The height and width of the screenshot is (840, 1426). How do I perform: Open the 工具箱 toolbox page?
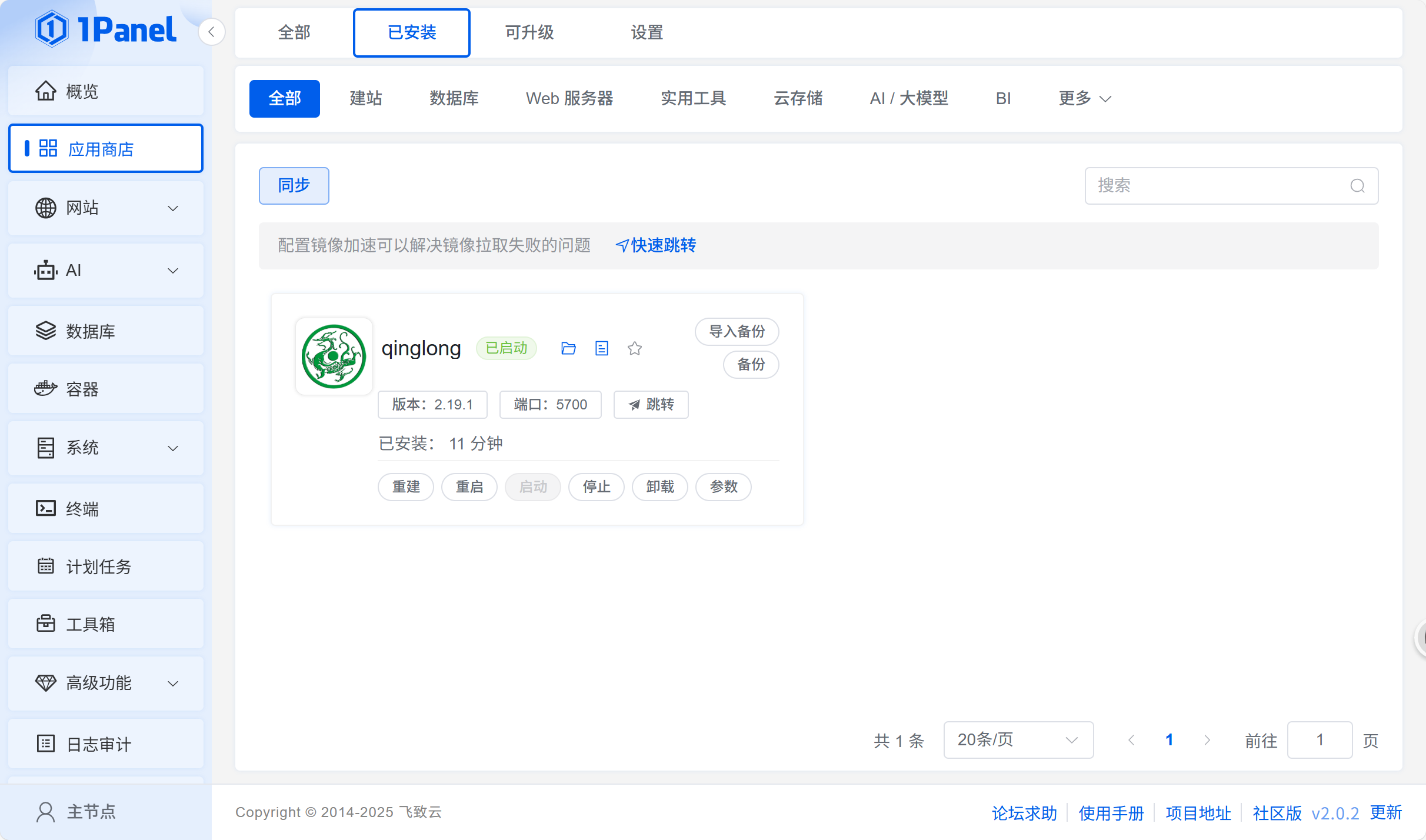pos(106,624)
